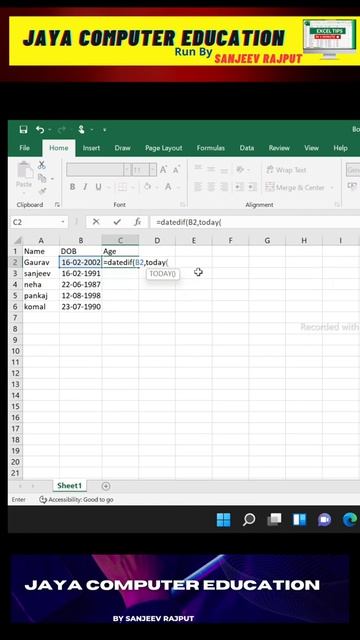Click the Decrease Indent icon
360x640 pixels.
point(239,187)
